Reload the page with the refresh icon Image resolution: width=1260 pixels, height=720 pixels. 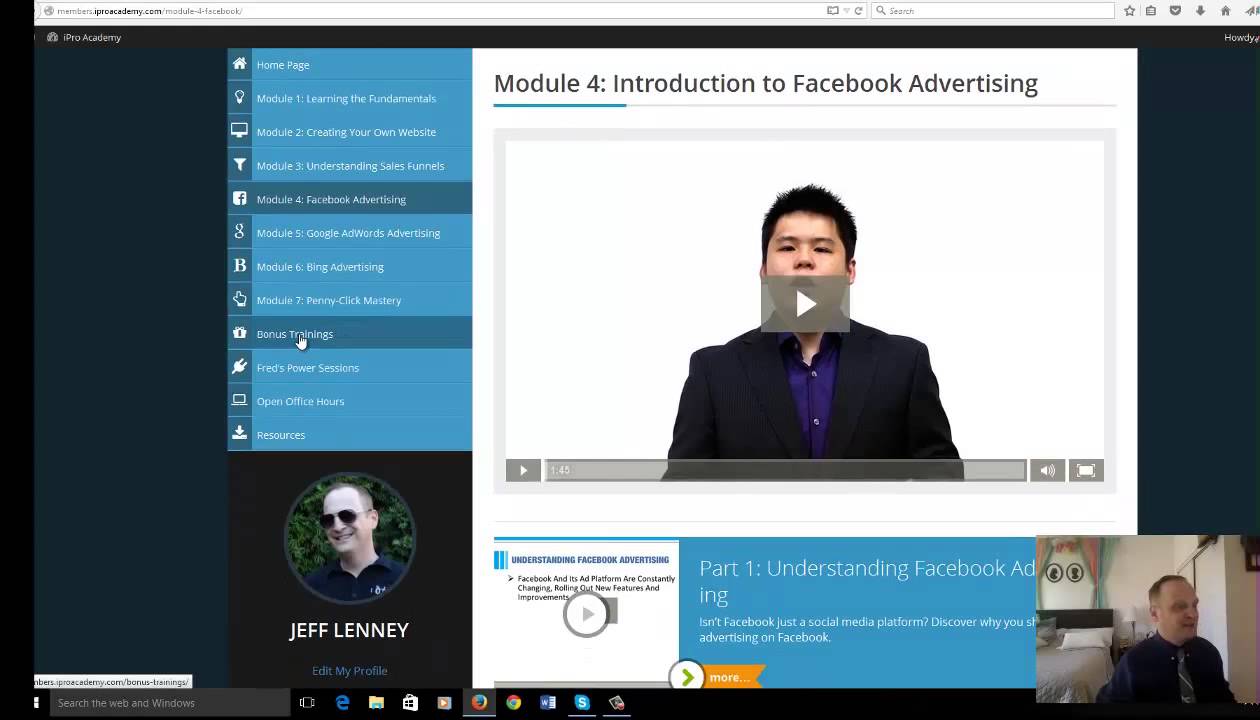coord(858,10)
